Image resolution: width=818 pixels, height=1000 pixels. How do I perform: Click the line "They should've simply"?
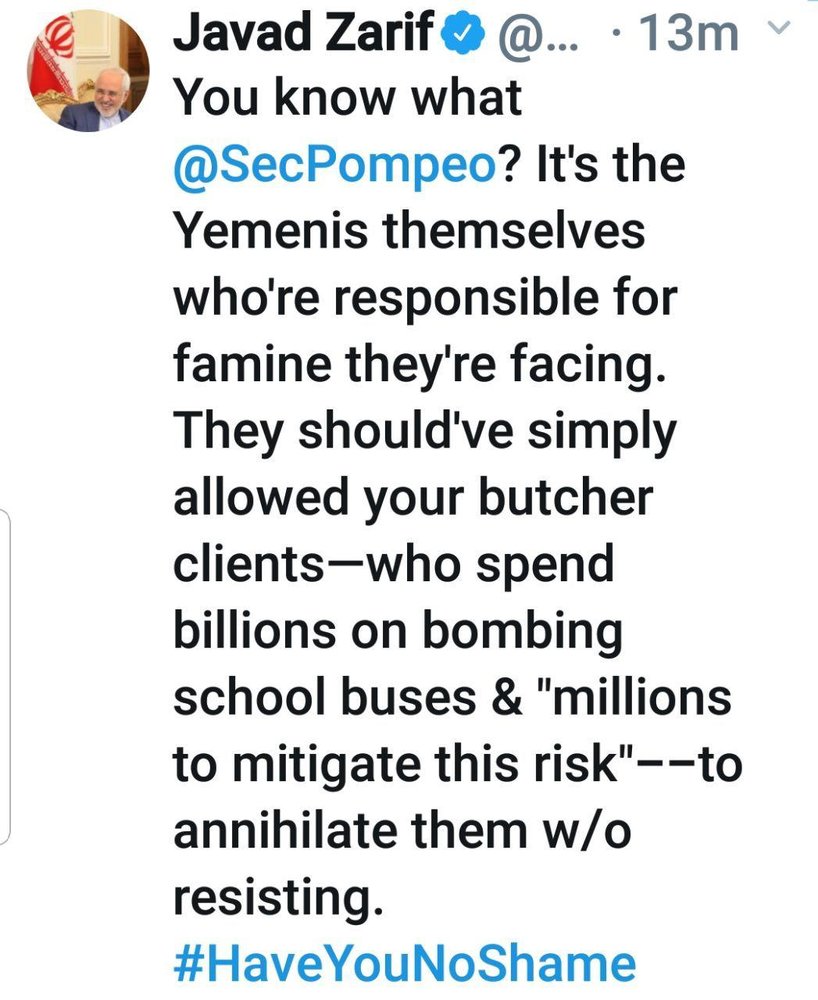pos(424,432)
